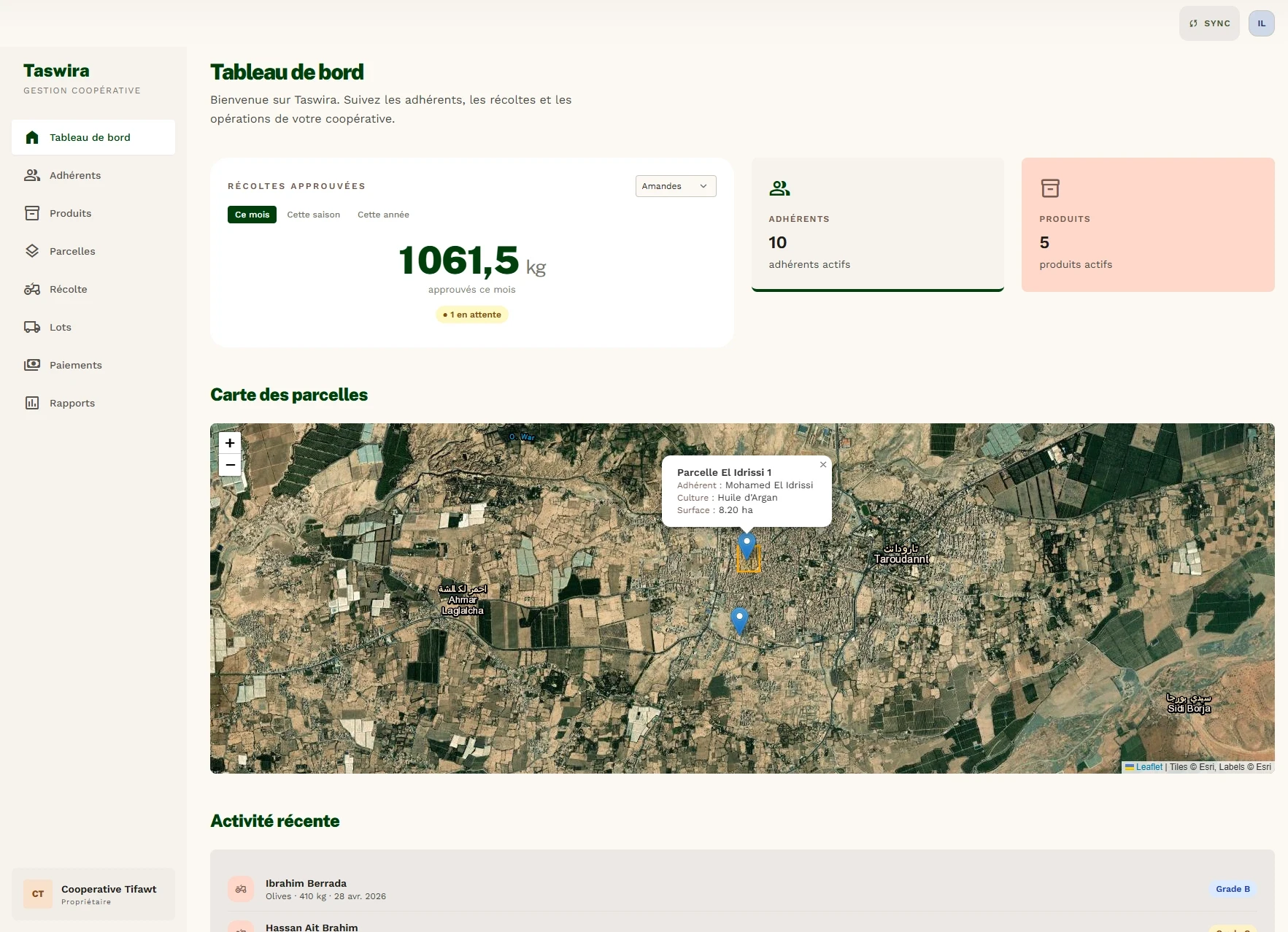Switch to Cette année period
The height and width of the screenshot is (932, 1288).
click(383, 215)
